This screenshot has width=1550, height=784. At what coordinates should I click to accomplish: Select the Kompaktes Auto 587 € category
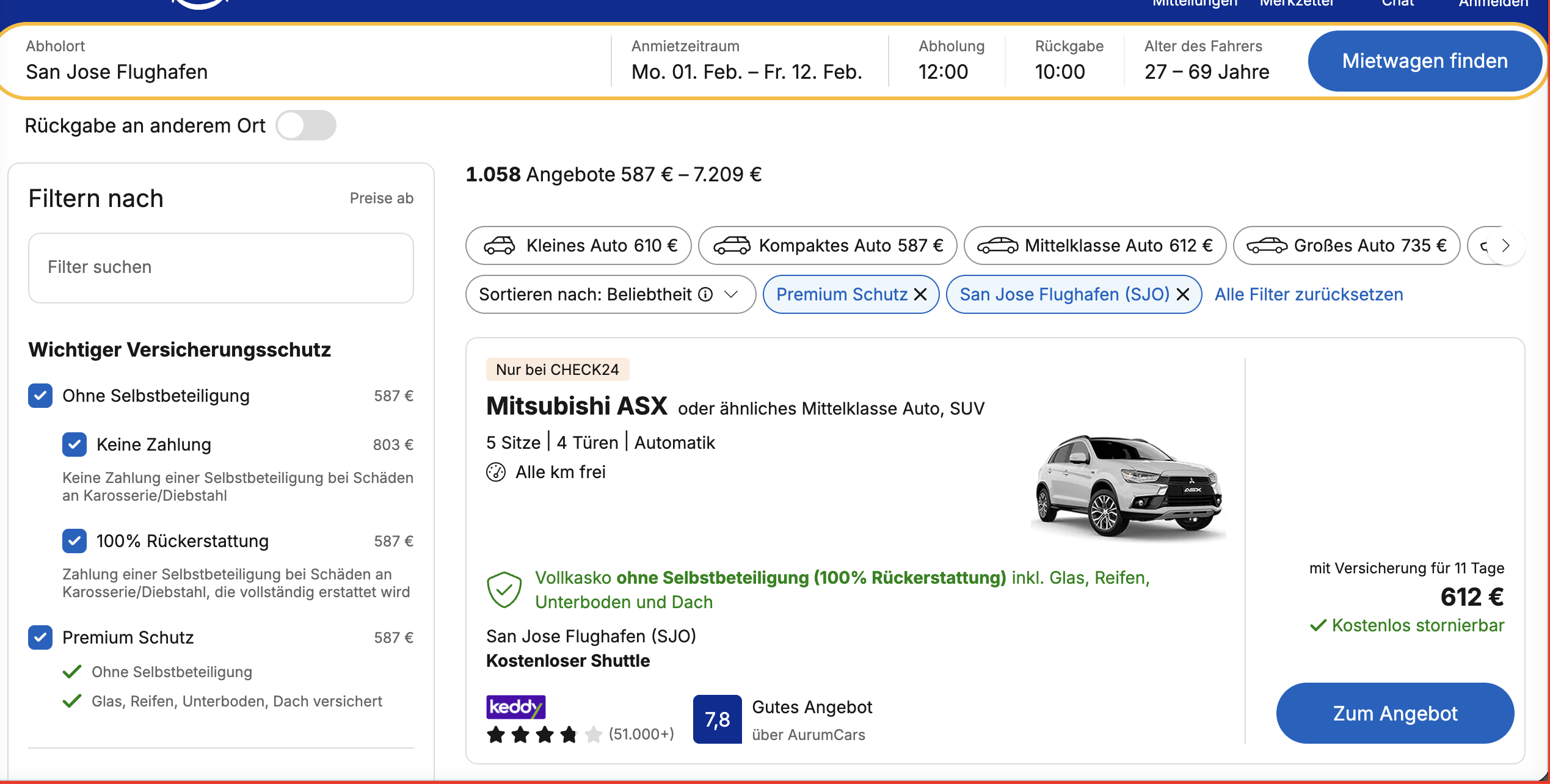coord(828,245)
